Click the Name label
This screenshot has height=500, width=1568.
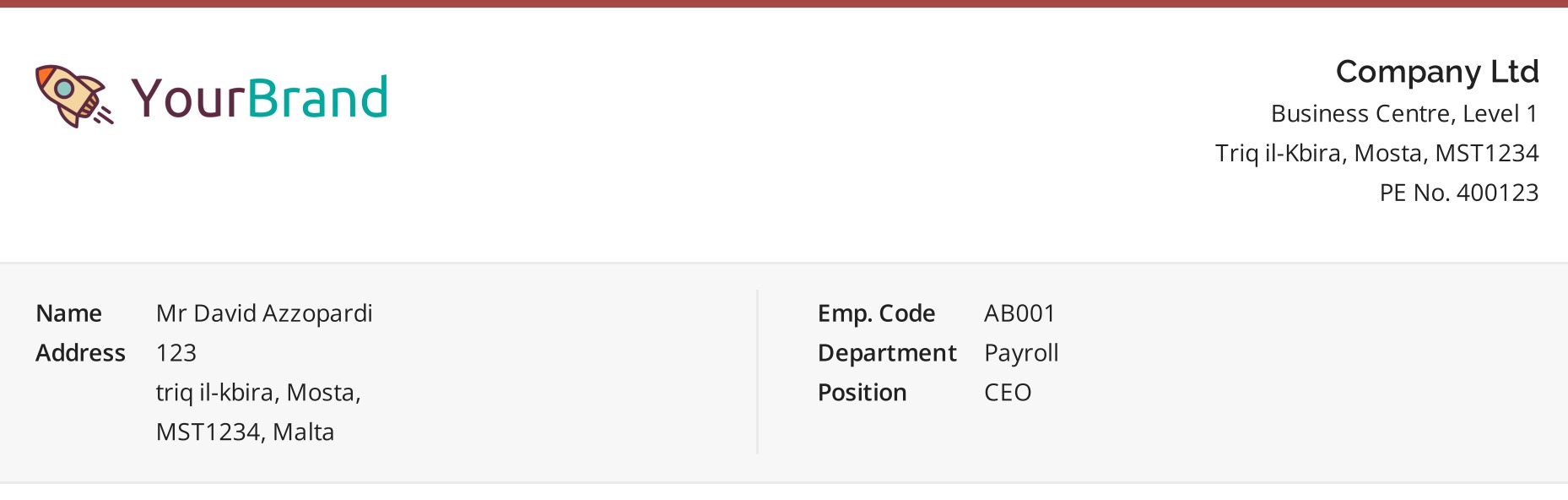click(x=68, y=313)
